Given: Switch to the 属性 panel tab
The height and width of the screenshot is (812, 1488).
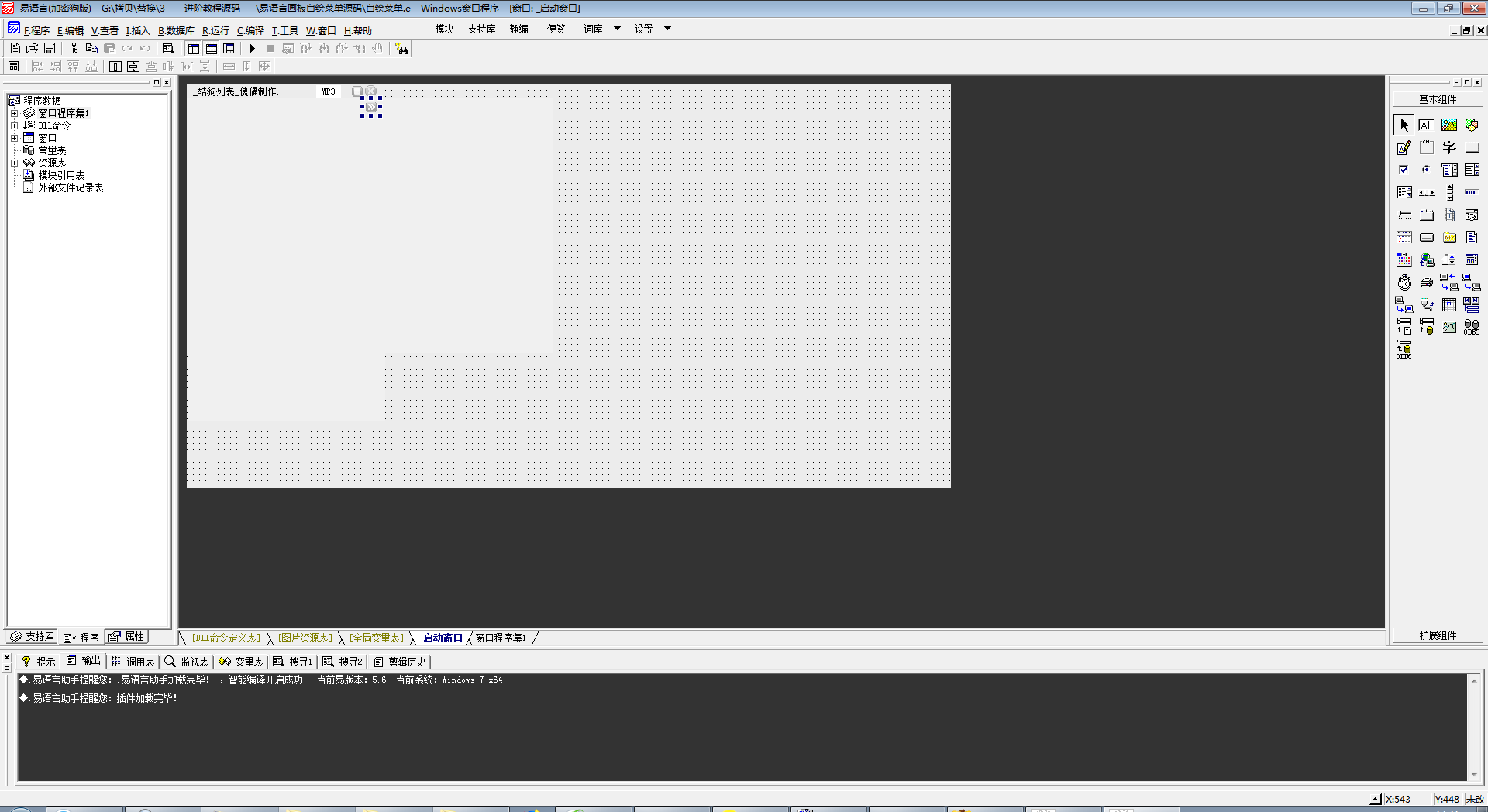Looking at the screenshot, I should pos(126,637).
